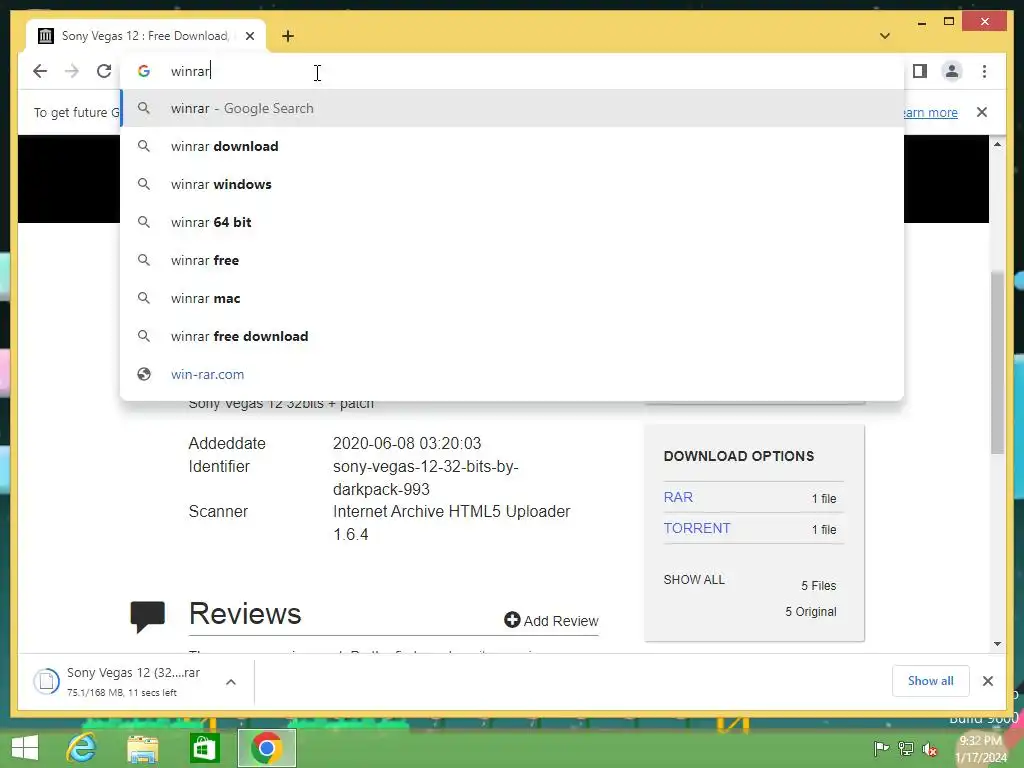Choose 'winrar windows' suggestion

(513, 184)
